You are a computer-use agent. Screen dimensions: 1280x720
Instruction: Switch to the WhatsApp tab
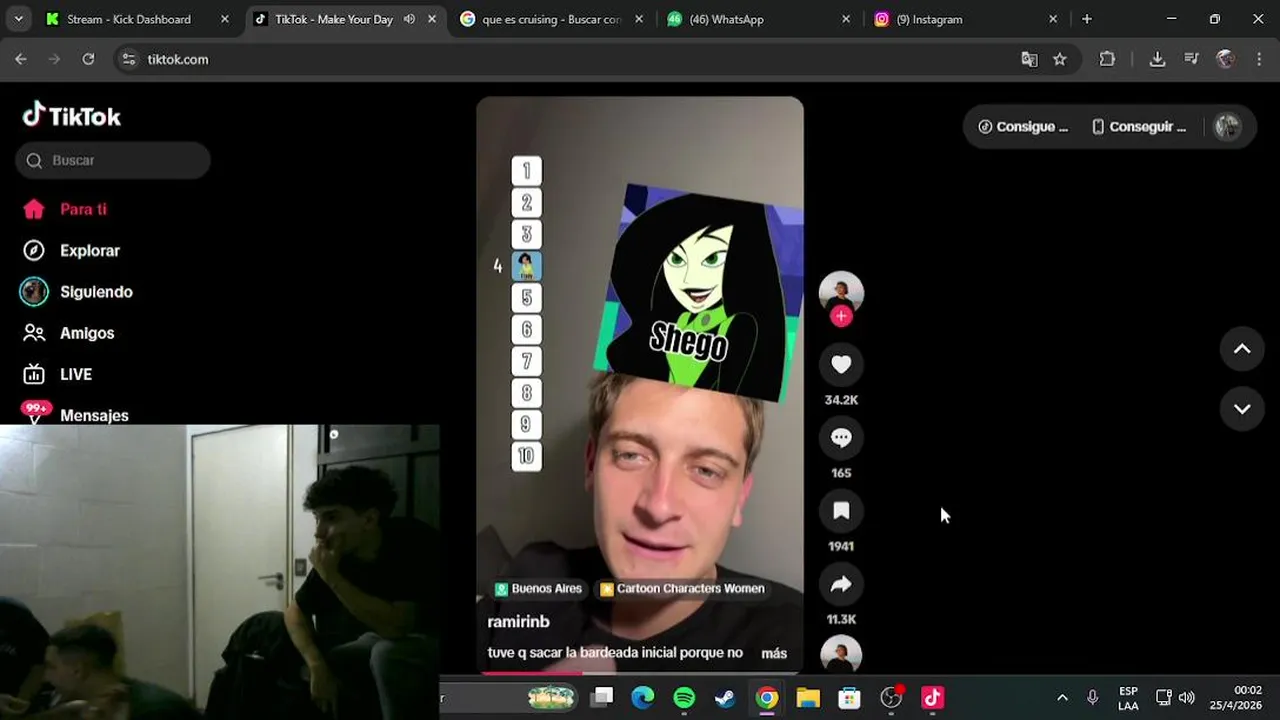(x=759, y=19)
